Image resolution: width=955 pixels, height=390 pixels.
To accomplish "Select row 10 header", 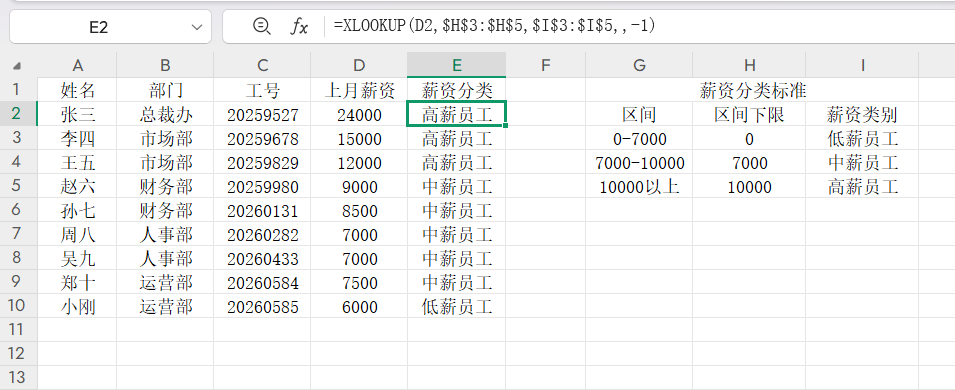I will tap(18, 305).
